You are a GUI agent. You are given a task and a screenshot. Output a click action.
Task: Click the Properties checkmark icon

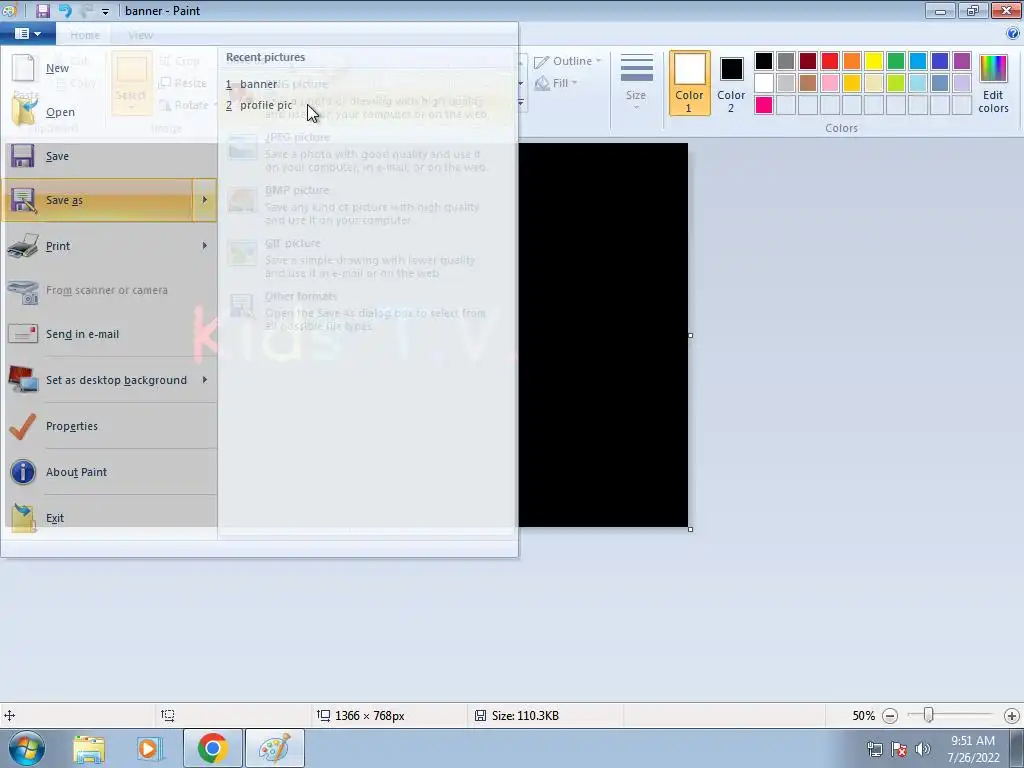[23, 426]
